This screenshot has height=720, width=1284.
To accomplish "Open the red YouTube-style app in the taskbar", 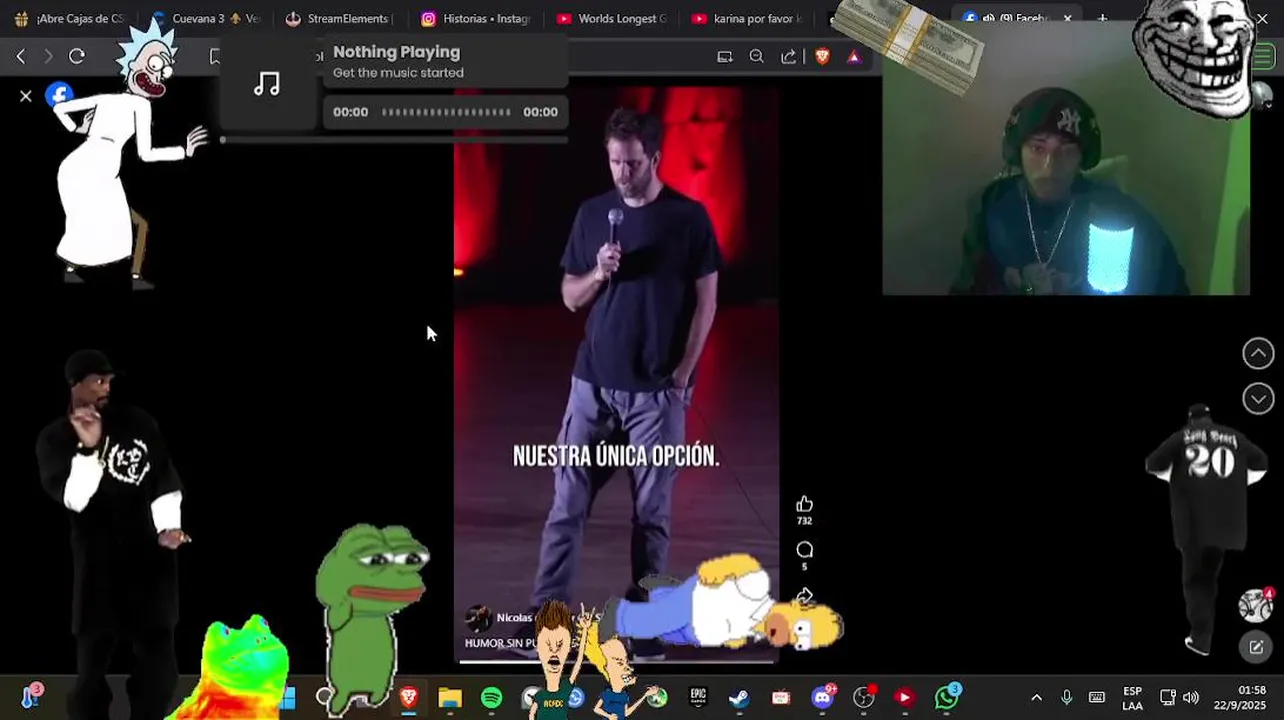I will 904,697.
